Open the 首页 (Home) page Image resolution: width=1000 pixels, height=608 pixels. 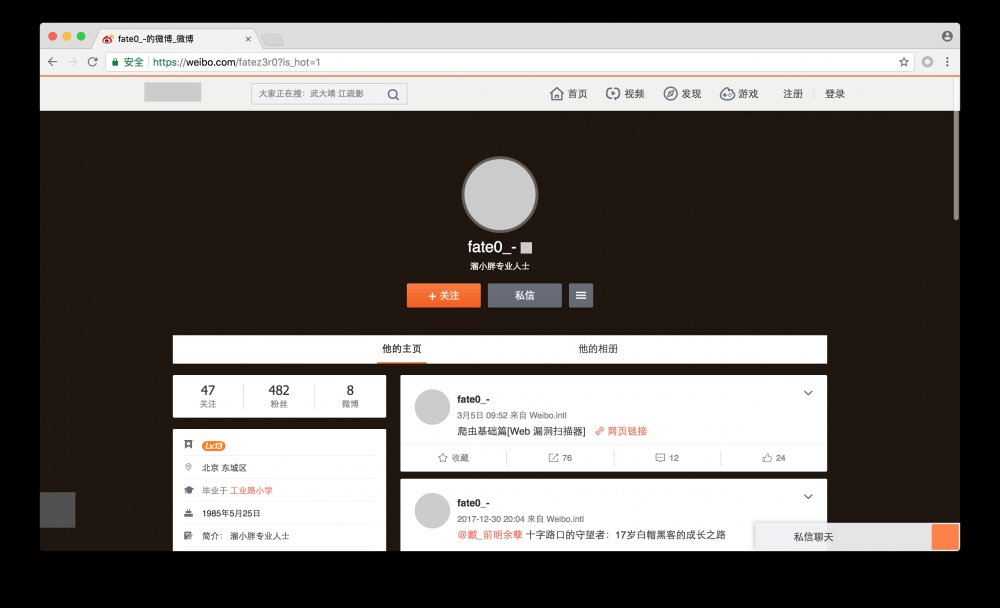(x=568, y=93)
